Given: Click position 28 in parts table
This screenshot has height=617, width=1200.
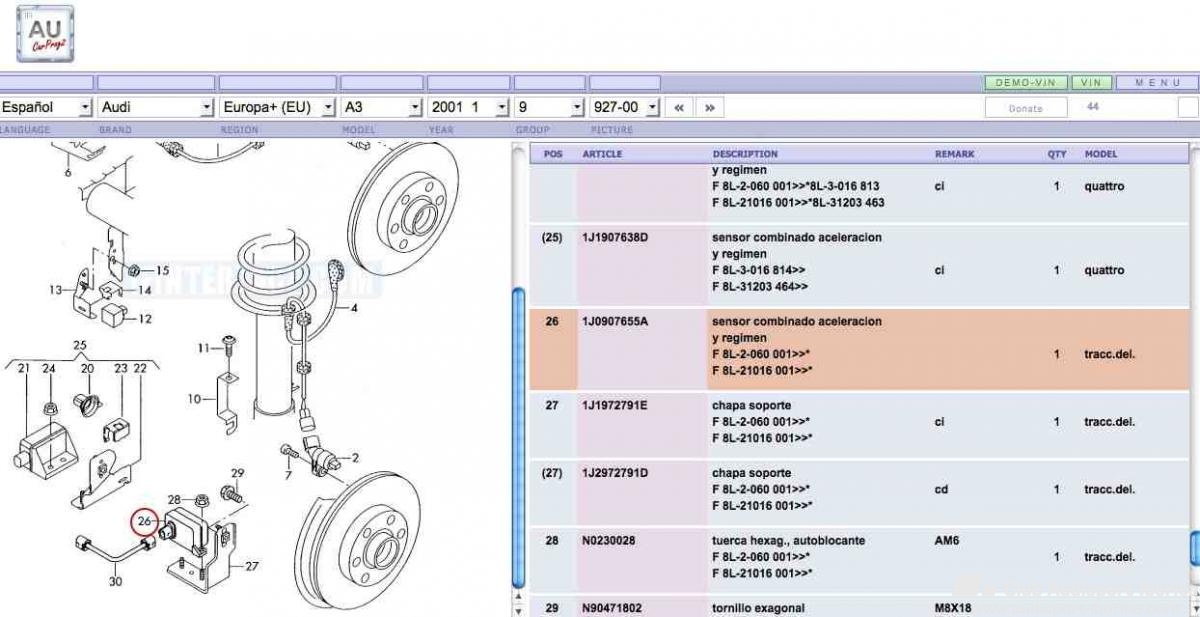Looking at the screenshot, I should pos(552,540).
